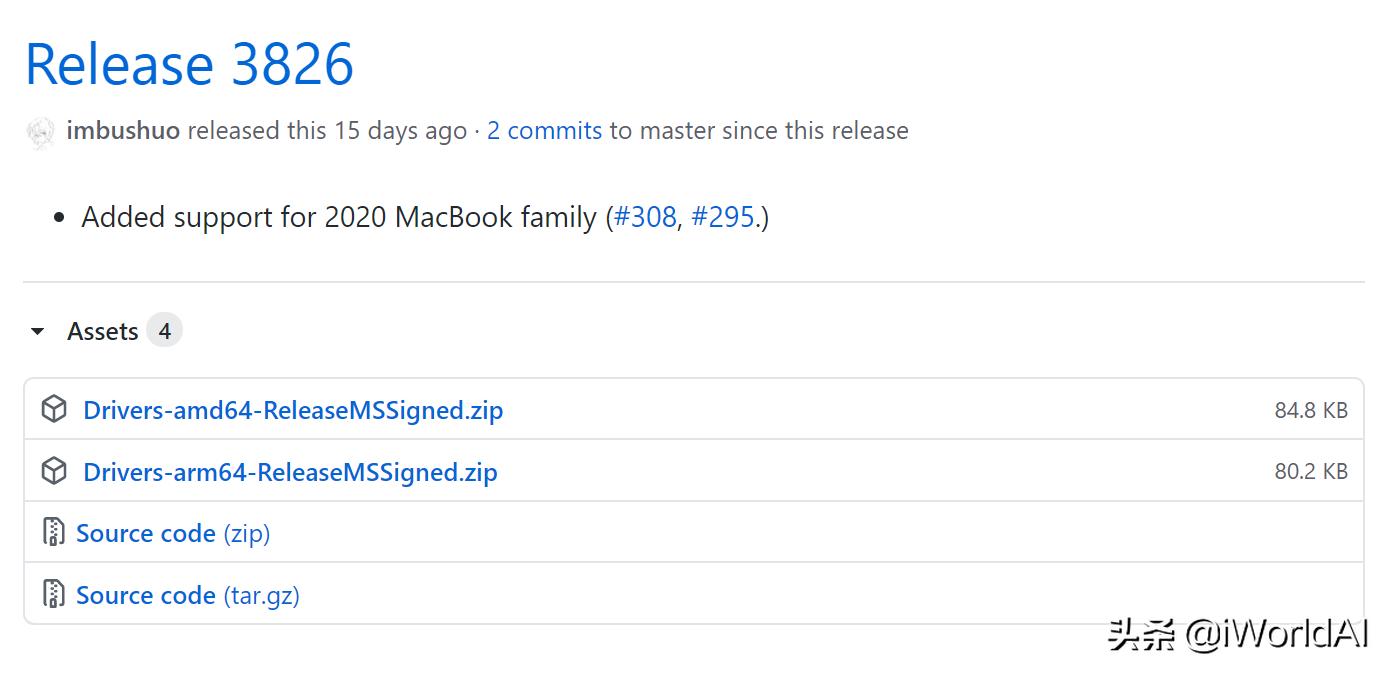
Task: Click the package icon beside Drivers-amd64 file
Action: (54, 409)
